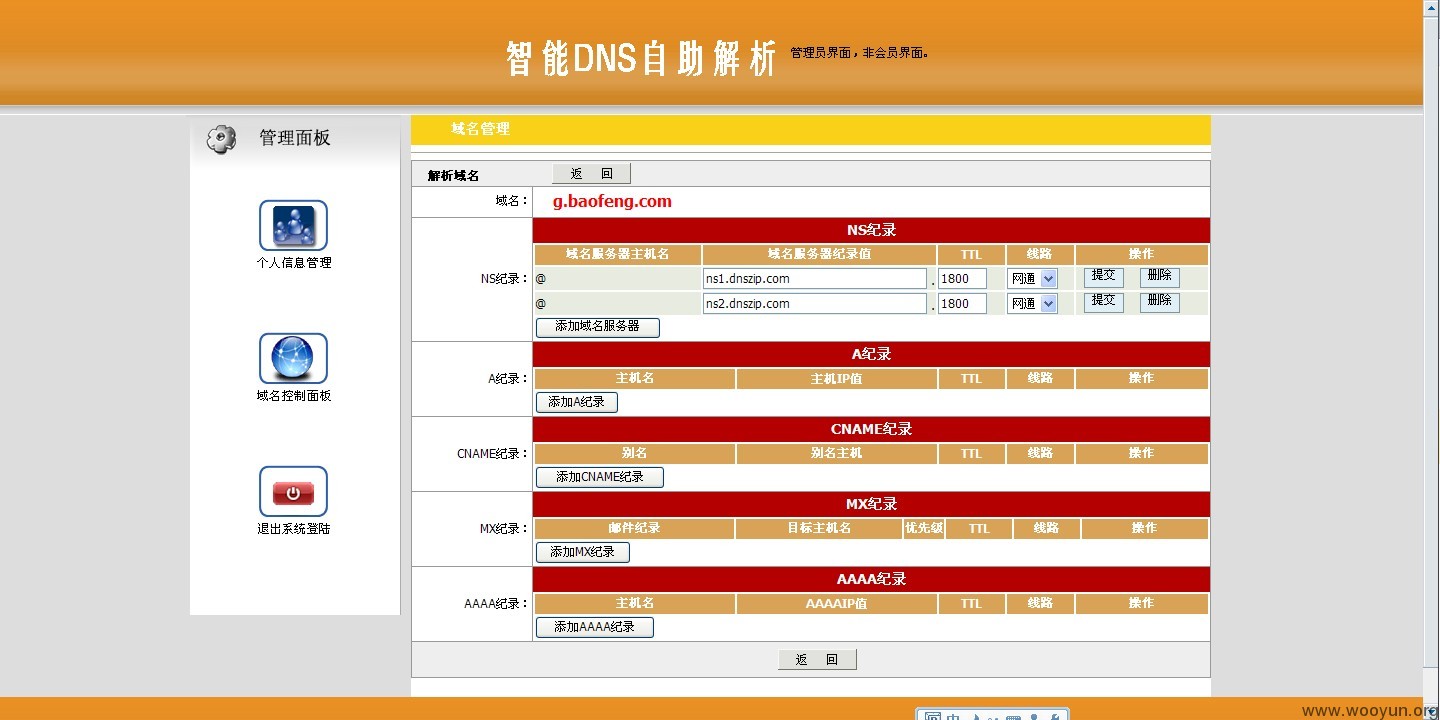Click the red A纪录 section title bar
The height and width of the screenshot is (720, 1440).
click(x=871, y=354)
